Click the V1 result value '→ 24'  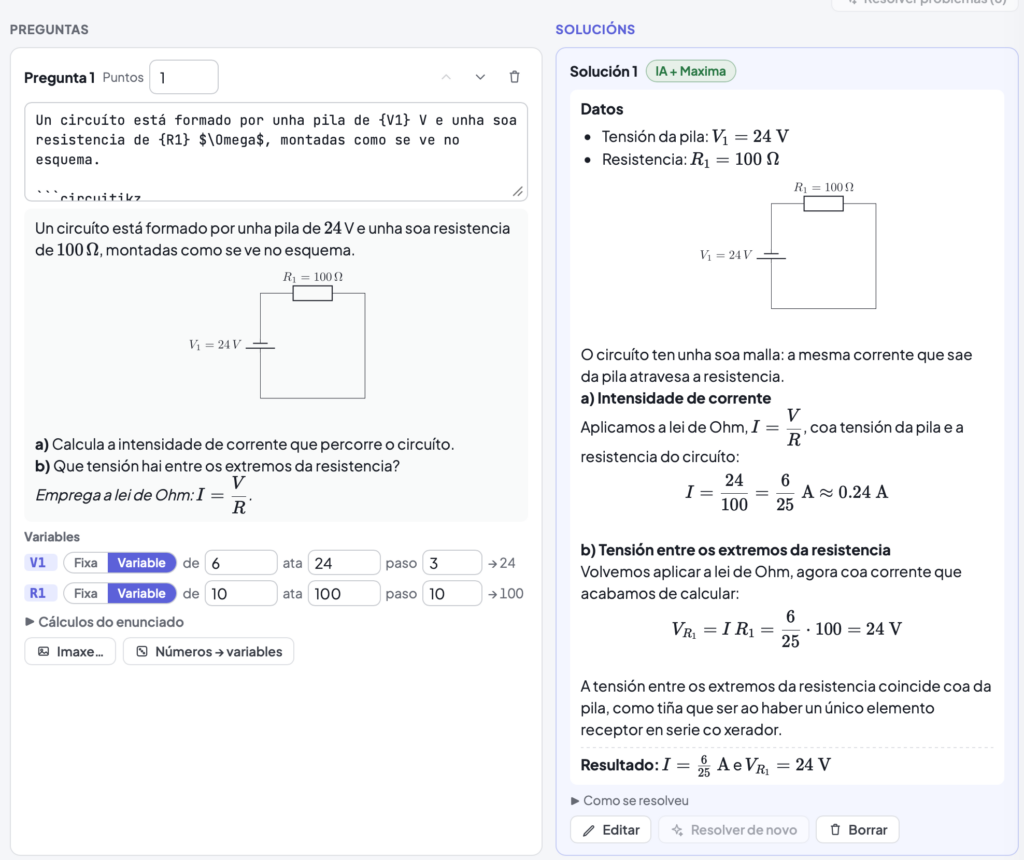pyautogui.click(x=502, y=563)
